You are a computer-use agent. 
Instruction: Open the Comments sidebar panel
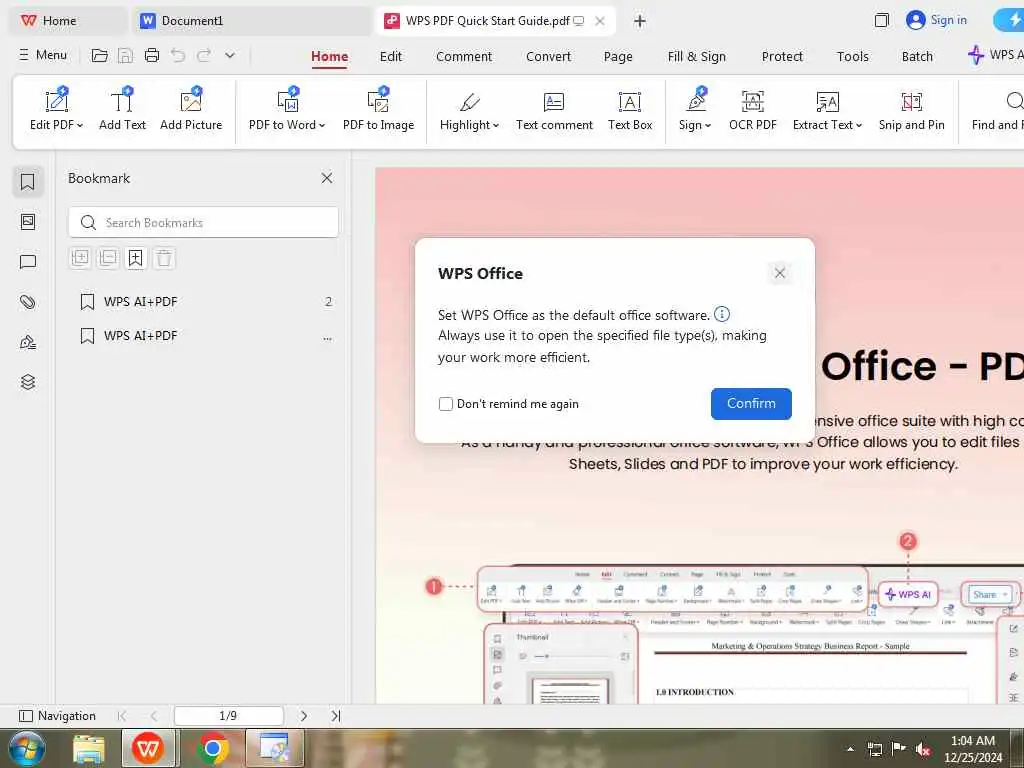[27, 262]
